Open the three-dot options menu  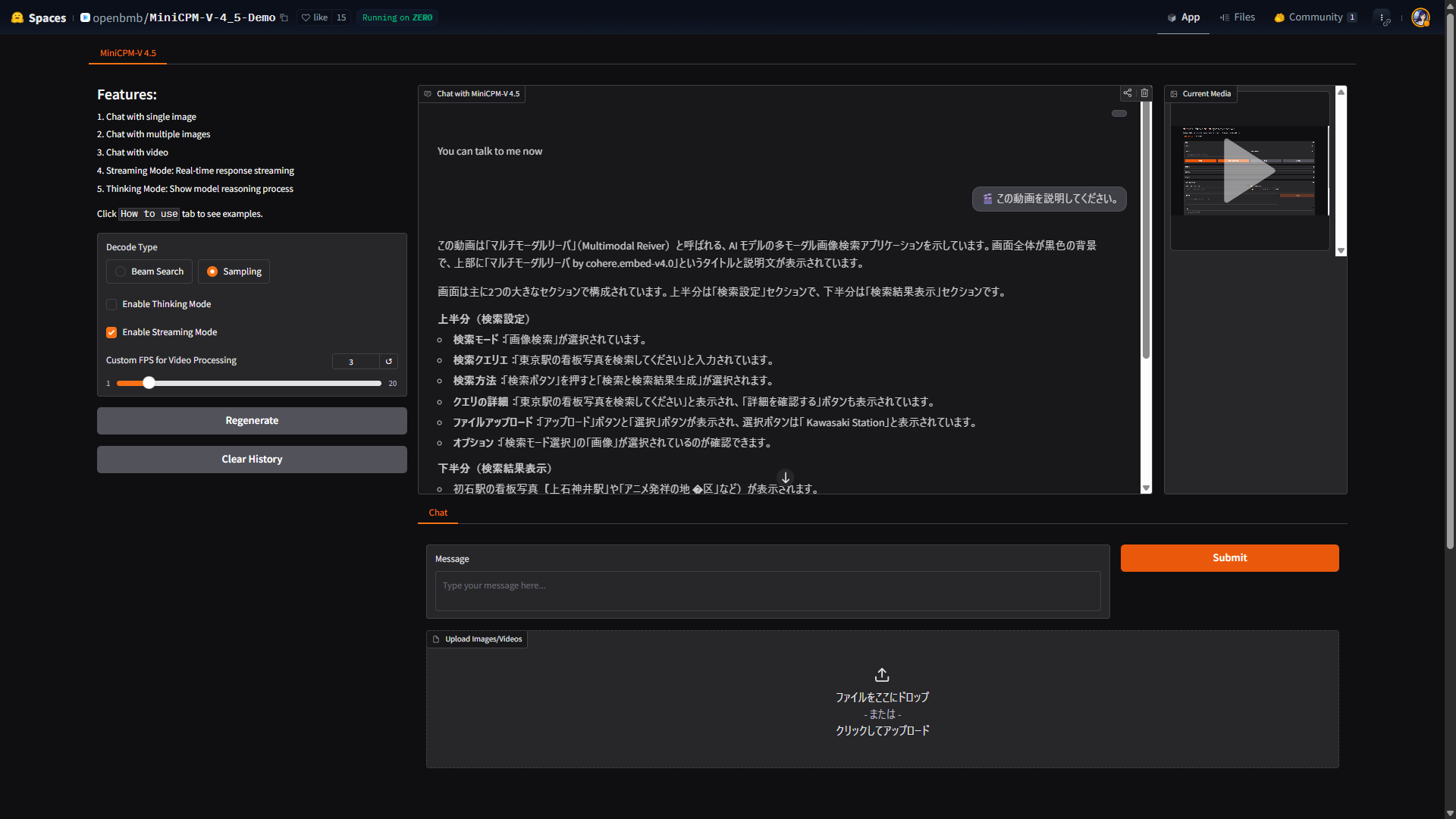point(1382,17)
